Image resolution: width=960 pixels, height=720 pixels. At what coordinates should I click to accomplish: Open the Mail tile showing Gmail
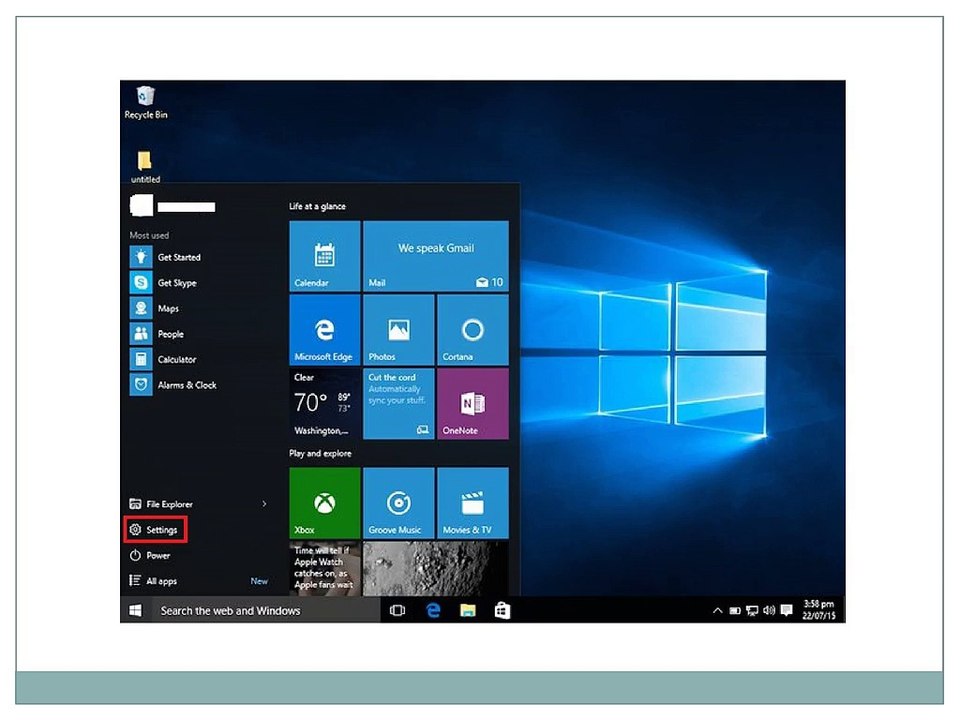coord(436,256)
